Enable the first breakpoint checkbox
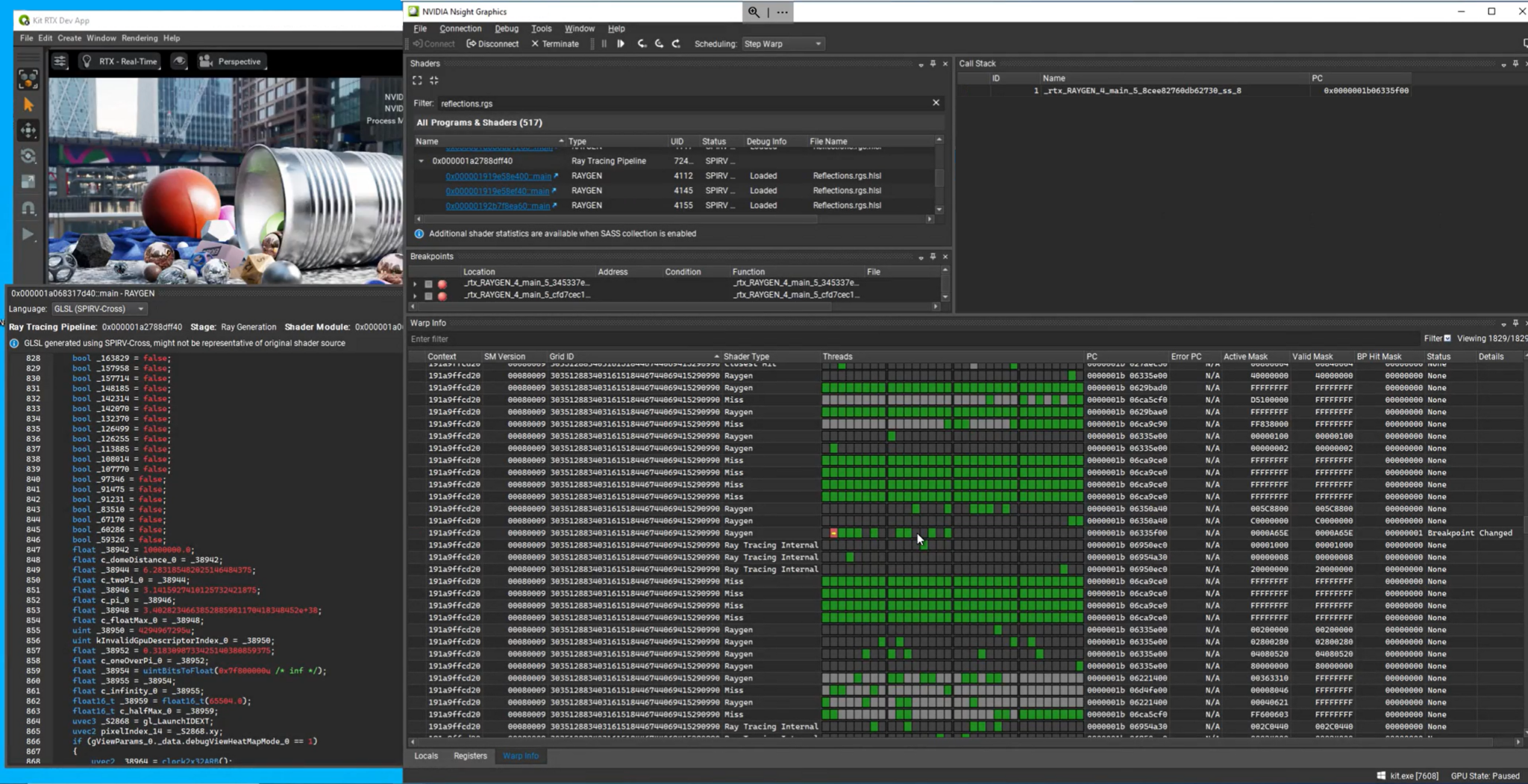This screenshot has width=1528, height=784. [428, 283]
